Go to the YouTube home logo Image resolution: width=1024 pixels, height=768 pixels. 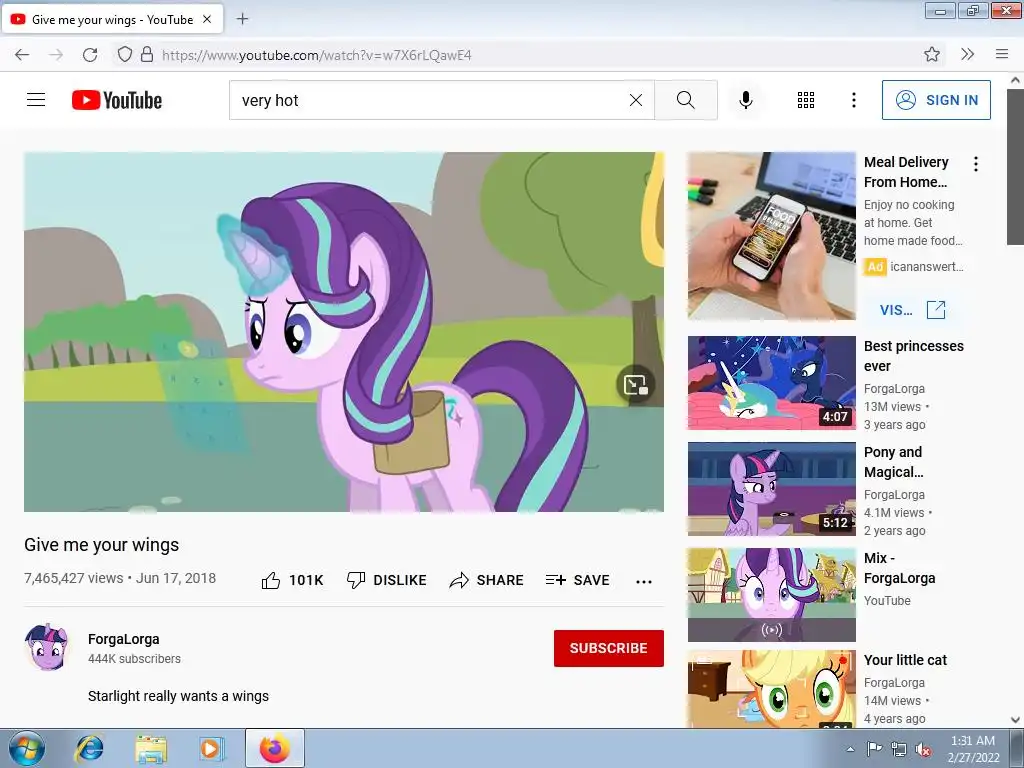tap(117, 100)
